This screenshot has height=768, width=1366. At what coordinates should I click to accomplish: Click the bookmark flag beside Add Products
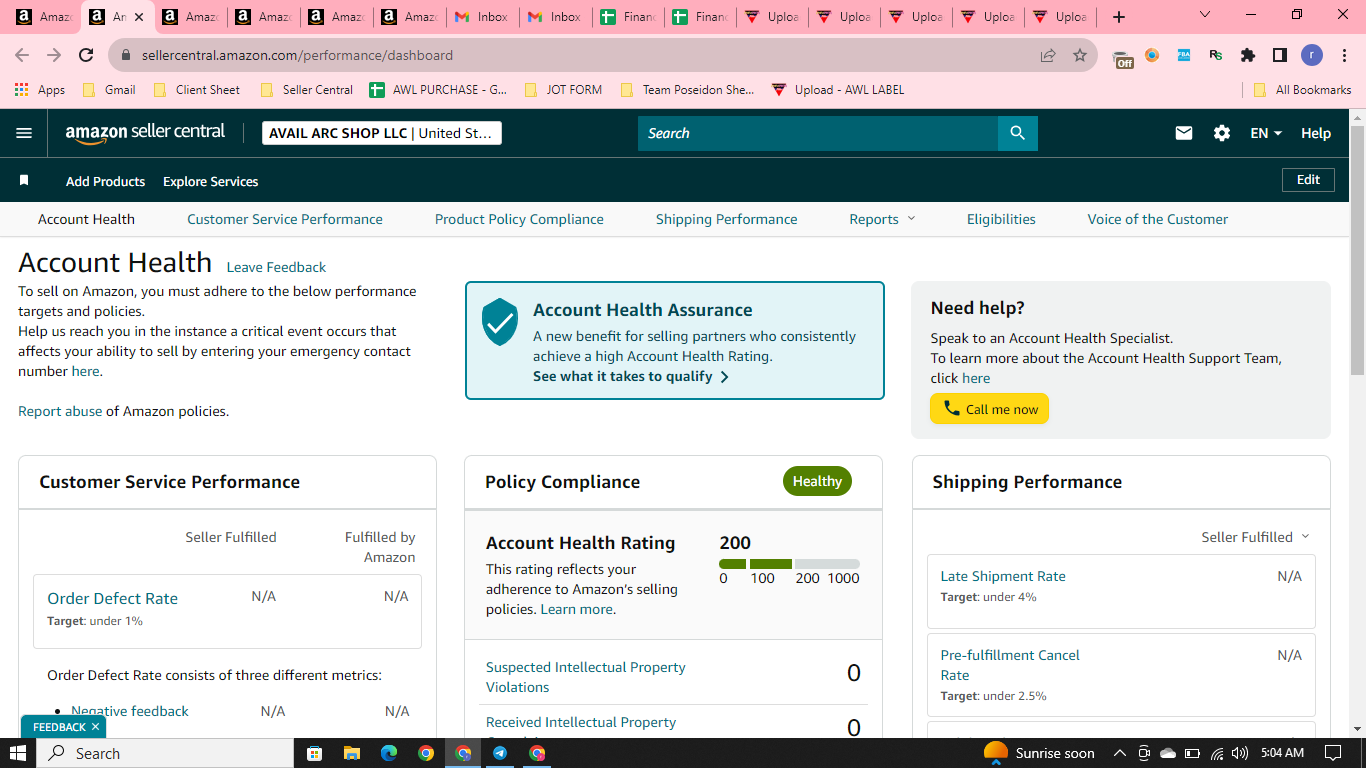click(x=24, y=181)
